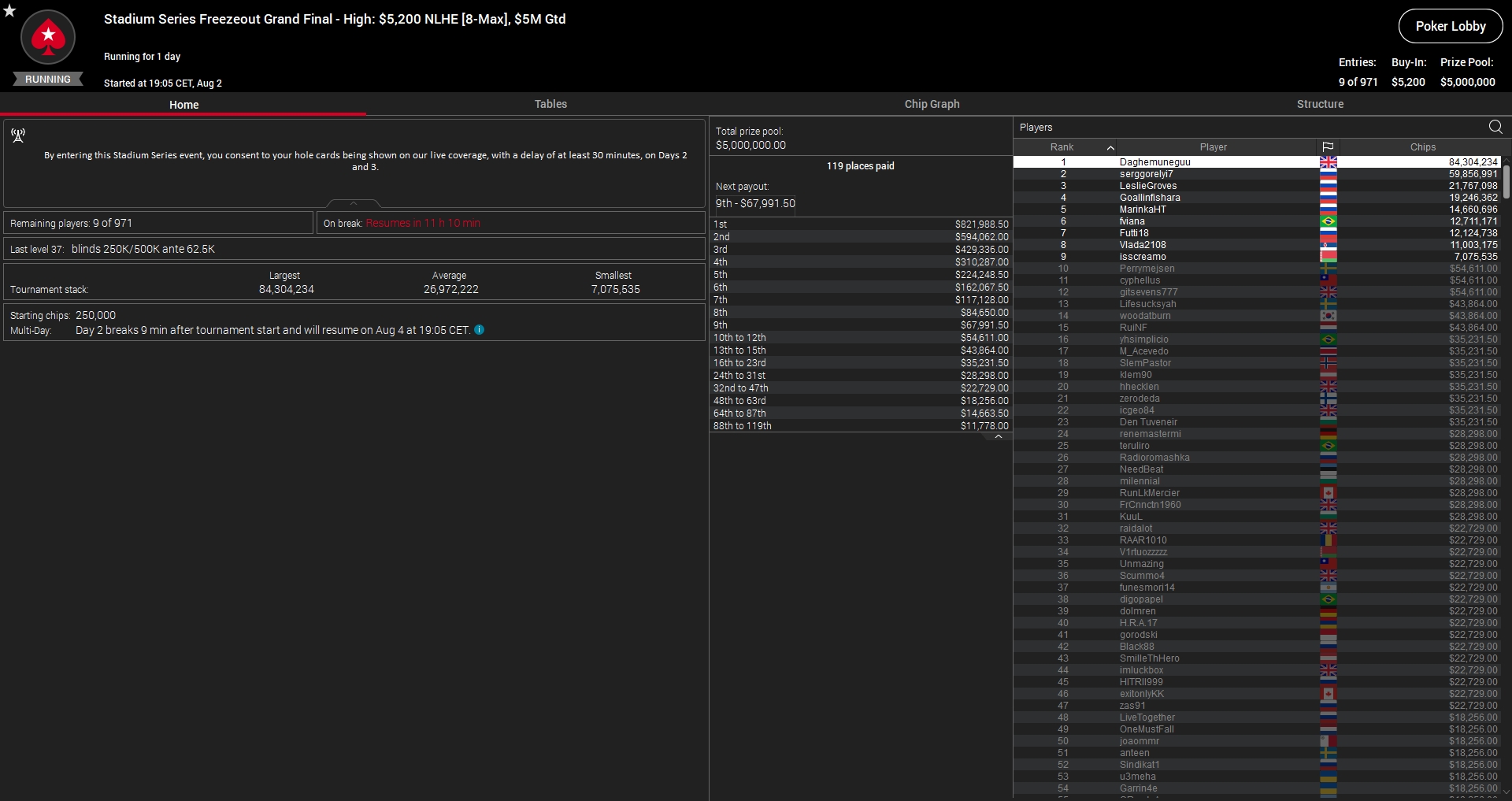The image size is (1512, 801).
Task: Click the flag beside cyphellus
Action: point(1329,280)
